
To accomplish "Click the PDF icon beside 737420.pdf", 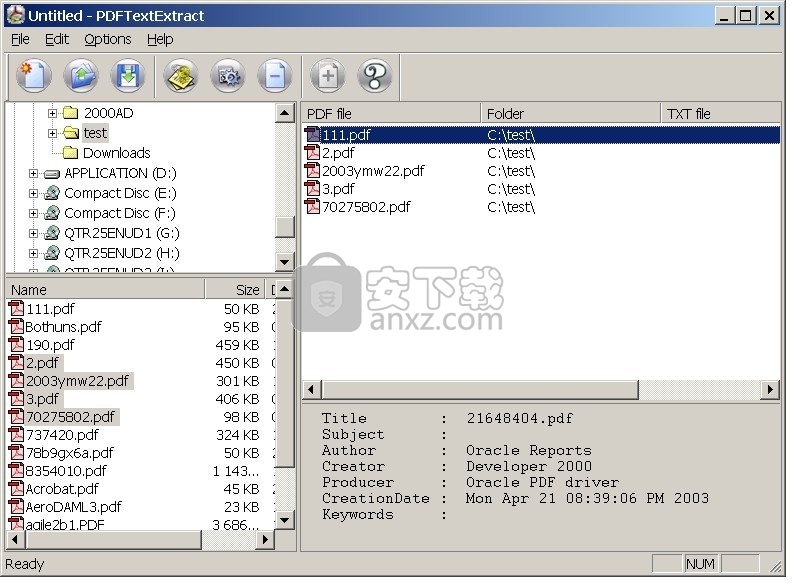I will tap(16, 435).
